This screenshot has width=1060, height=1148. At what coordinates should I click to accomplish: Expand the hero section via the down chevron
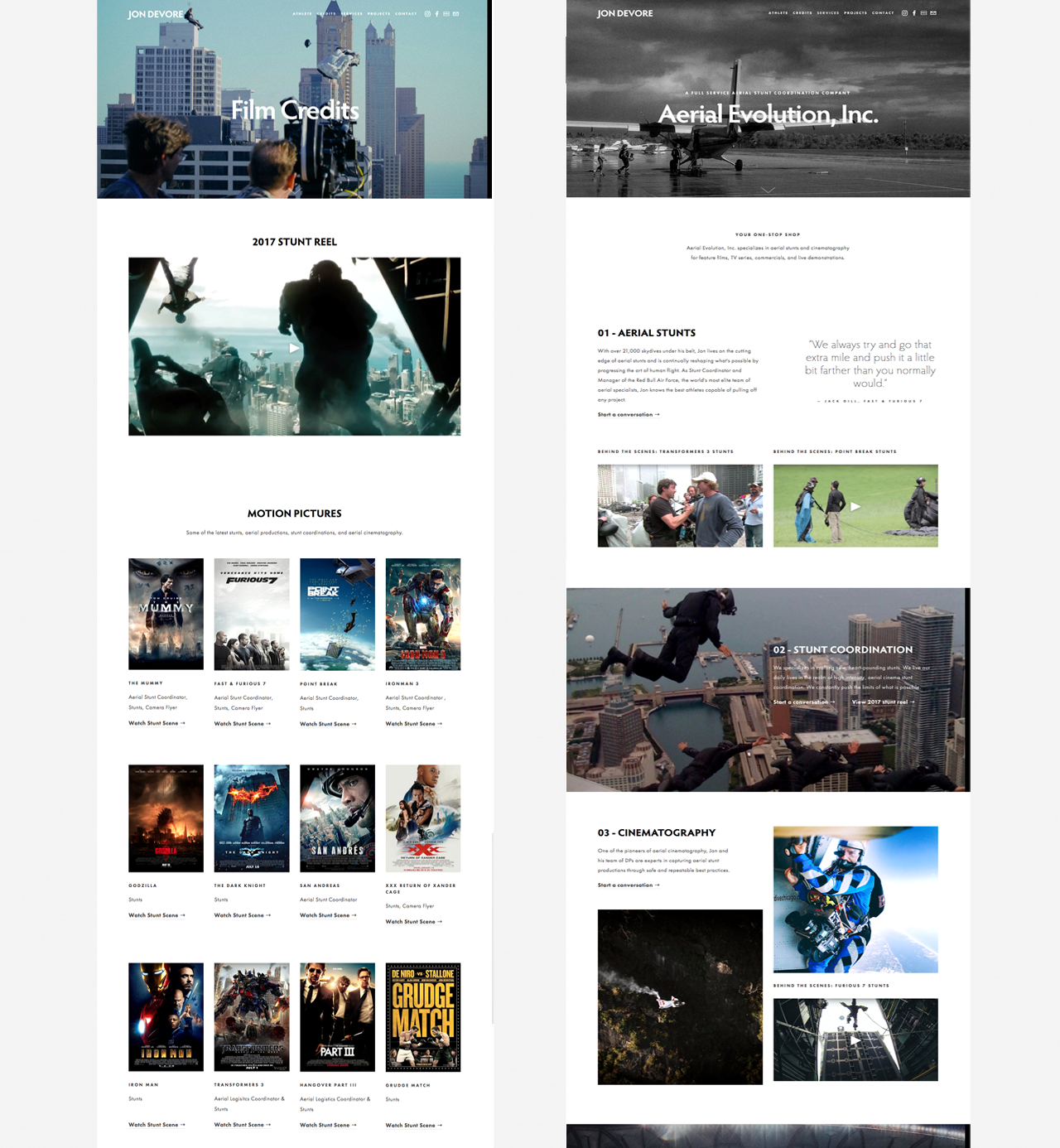click(x=768, y=189)
